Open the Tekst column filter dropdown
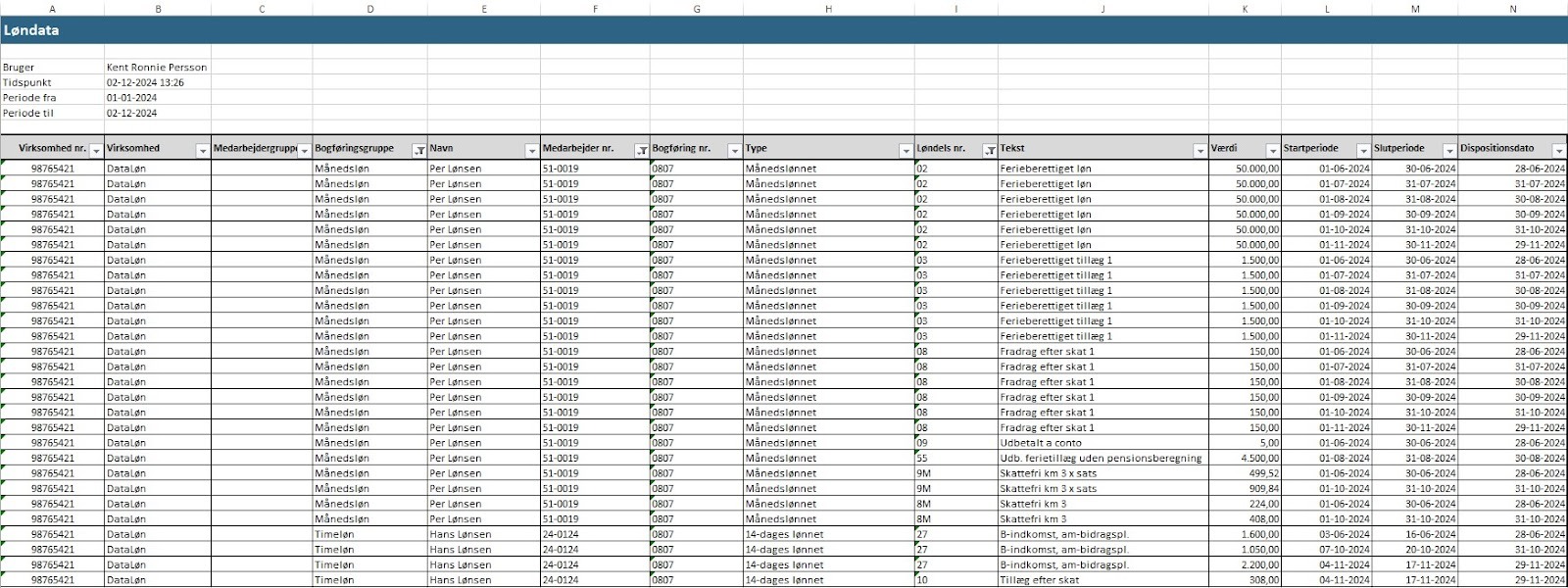This screenshot has width=1568, height=588. click(1200, 150)
